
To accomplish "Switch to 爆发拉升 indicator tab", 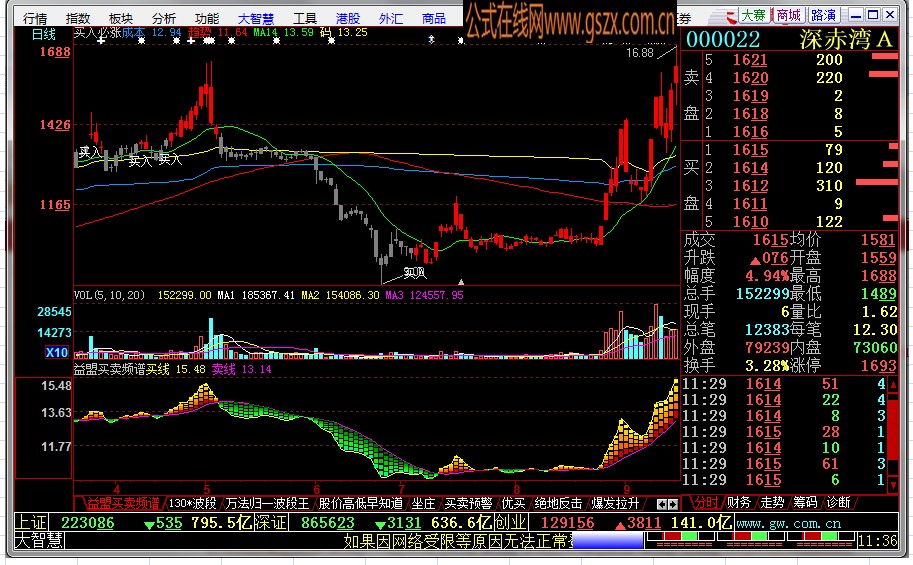I will [615, 503].
